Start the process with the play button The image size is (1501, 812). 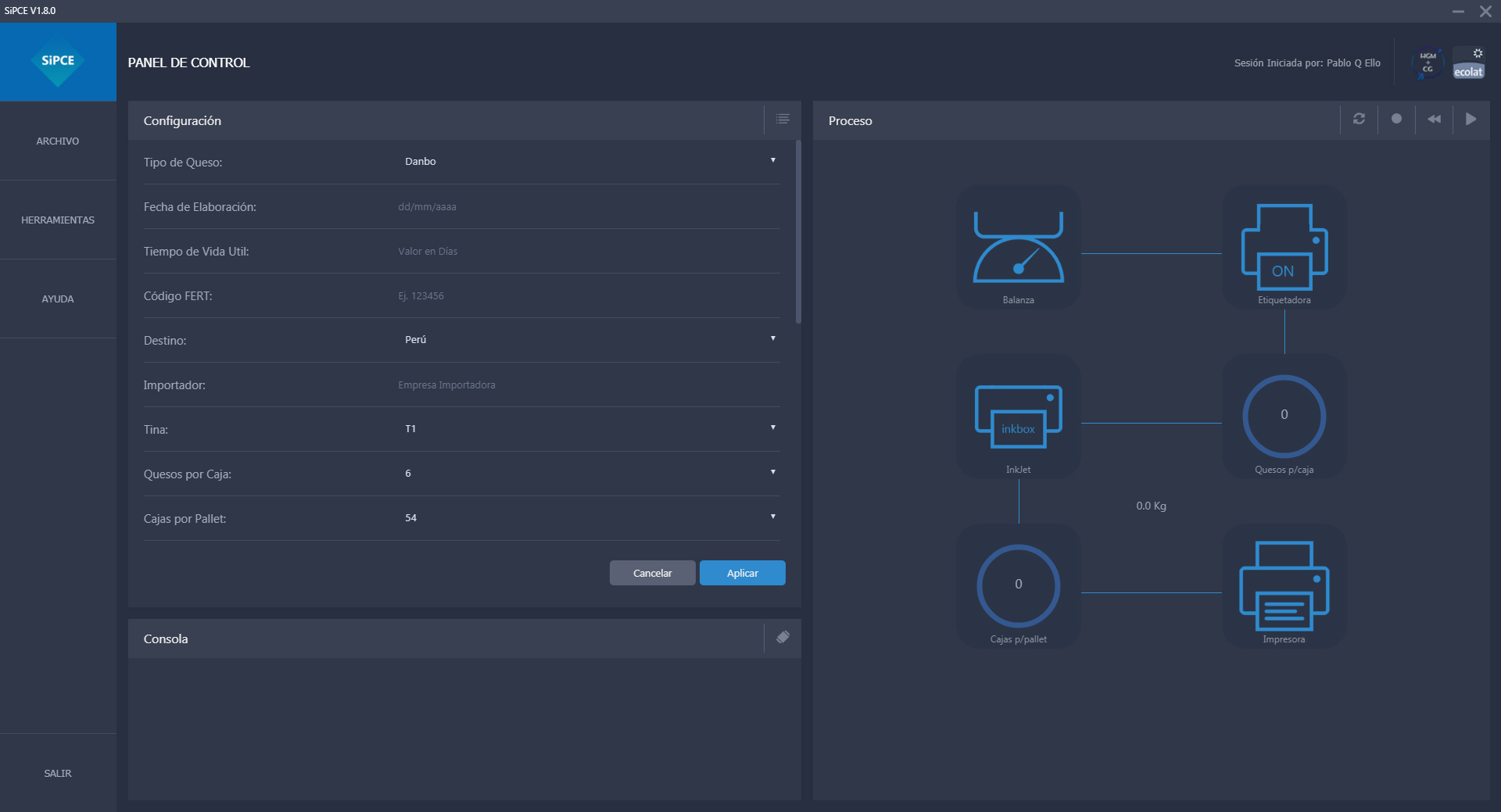click(x=1471, y=120)
